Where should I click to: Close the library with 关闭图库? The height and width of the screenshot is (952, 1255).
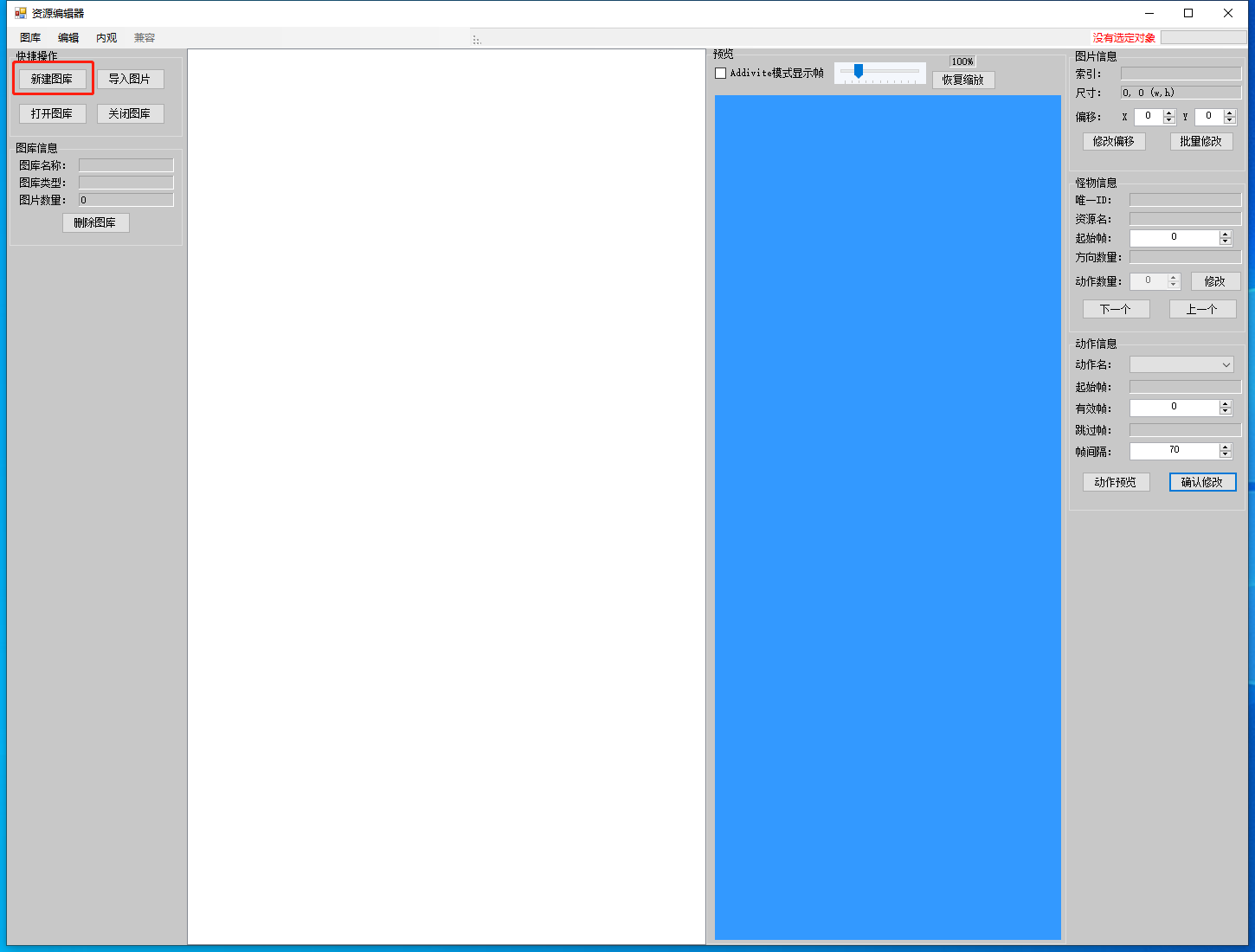130,113
